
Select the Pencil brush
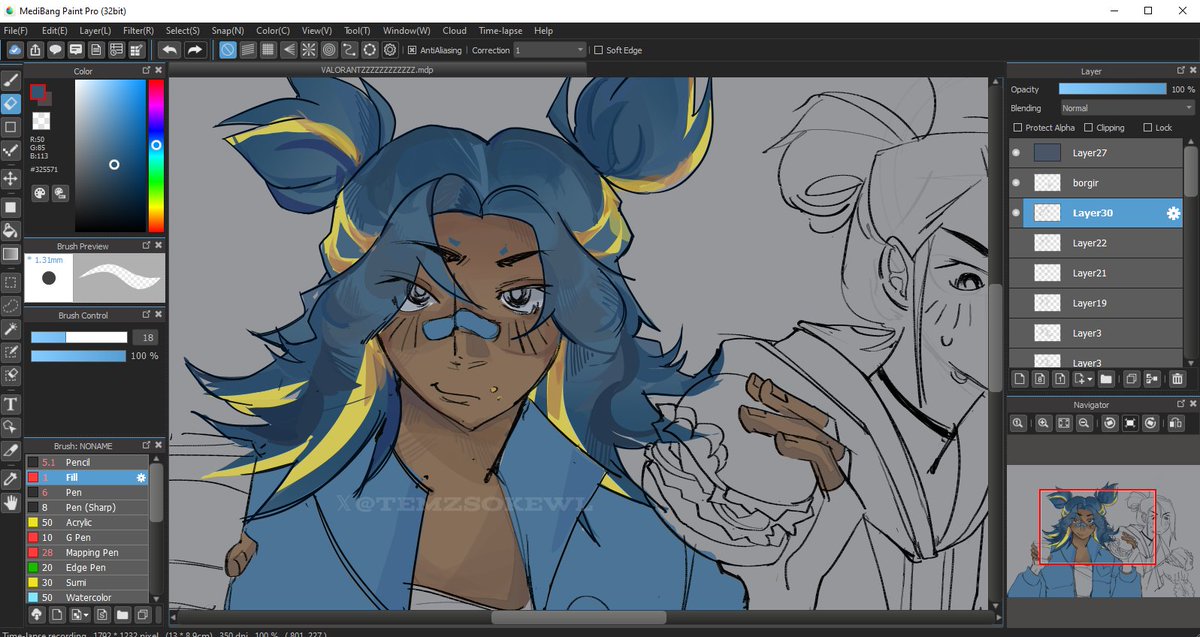(86, 463)
